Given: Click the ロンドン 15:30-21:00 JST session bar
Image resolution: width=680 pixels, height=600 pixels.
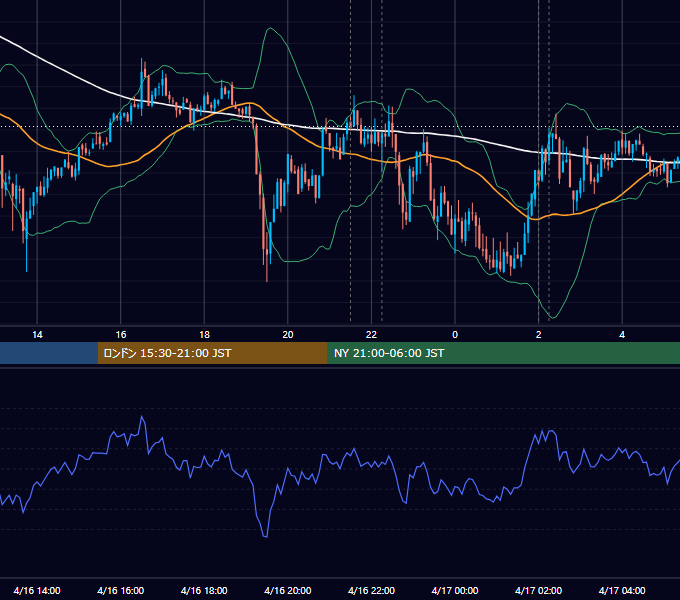Looking at the screenshot, I should 212,353.
